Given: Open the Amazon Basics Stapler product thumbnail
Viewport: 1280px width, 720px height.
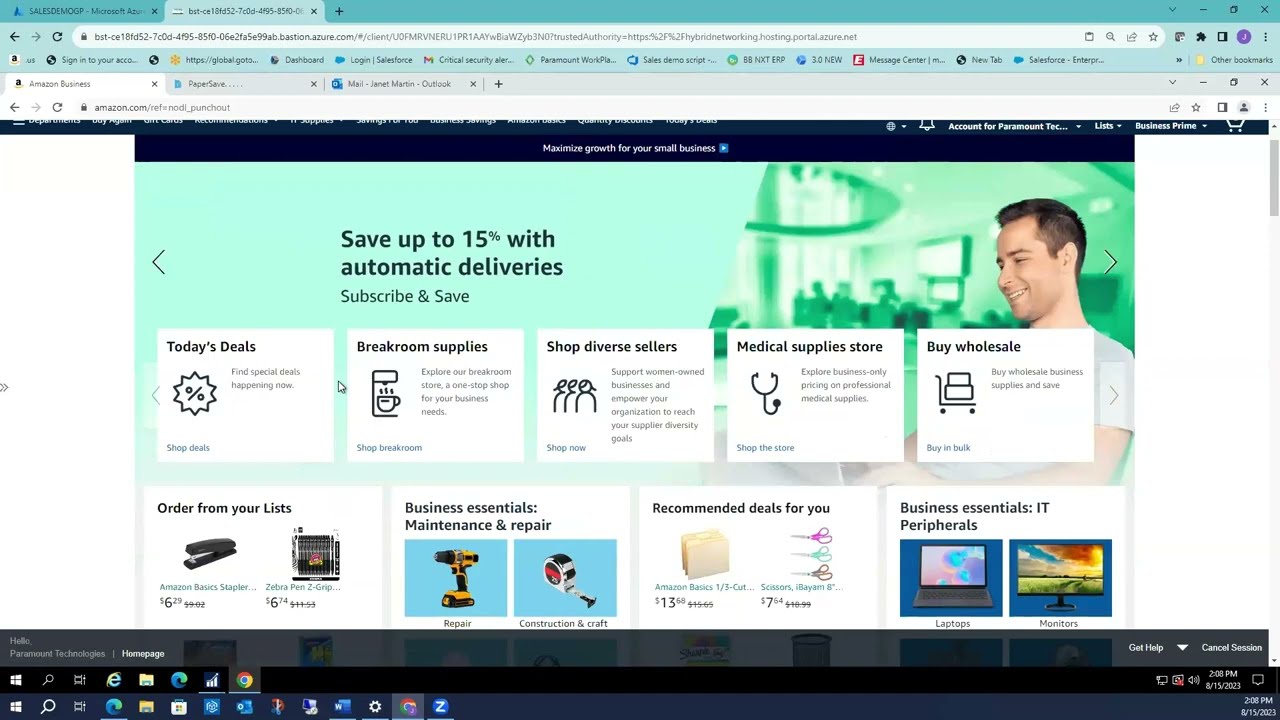Looking at the screenshot, I should click(x=210, y=553).
